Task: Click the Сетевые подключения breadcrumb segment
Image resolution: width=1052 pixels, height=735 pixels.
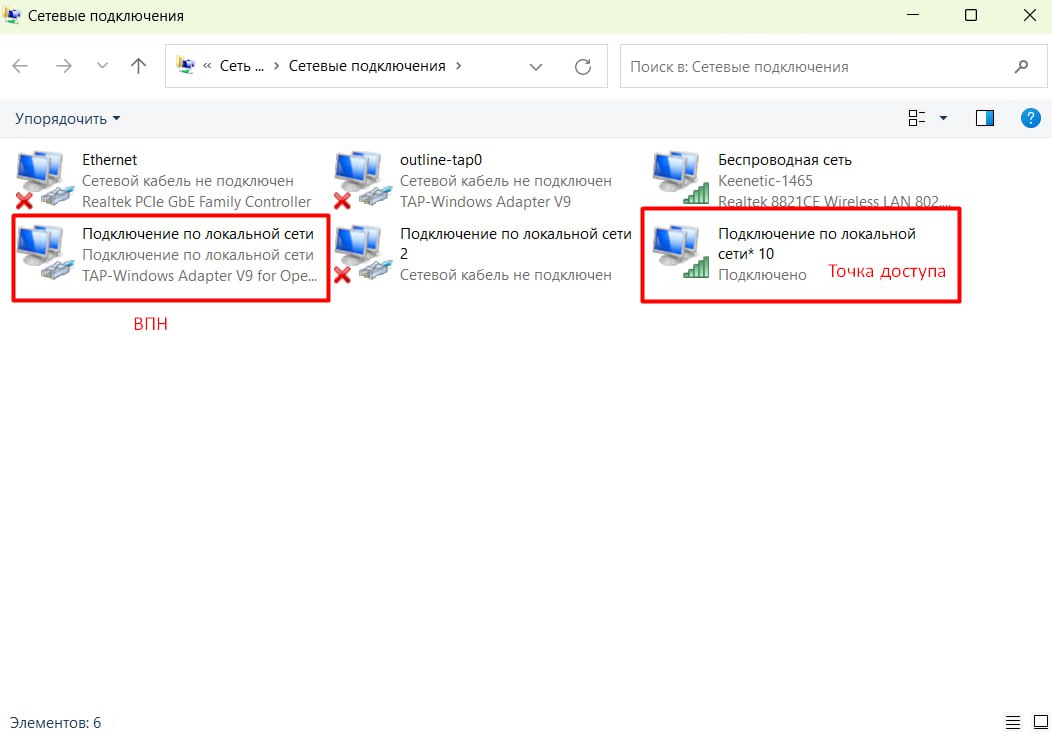Action: click(x=366, y=66)
